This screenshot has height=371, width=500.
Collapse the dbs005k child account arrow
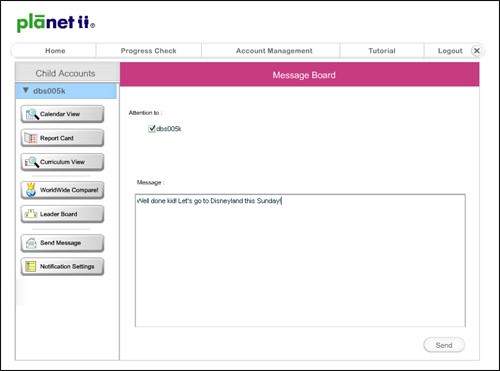(26, 90)
